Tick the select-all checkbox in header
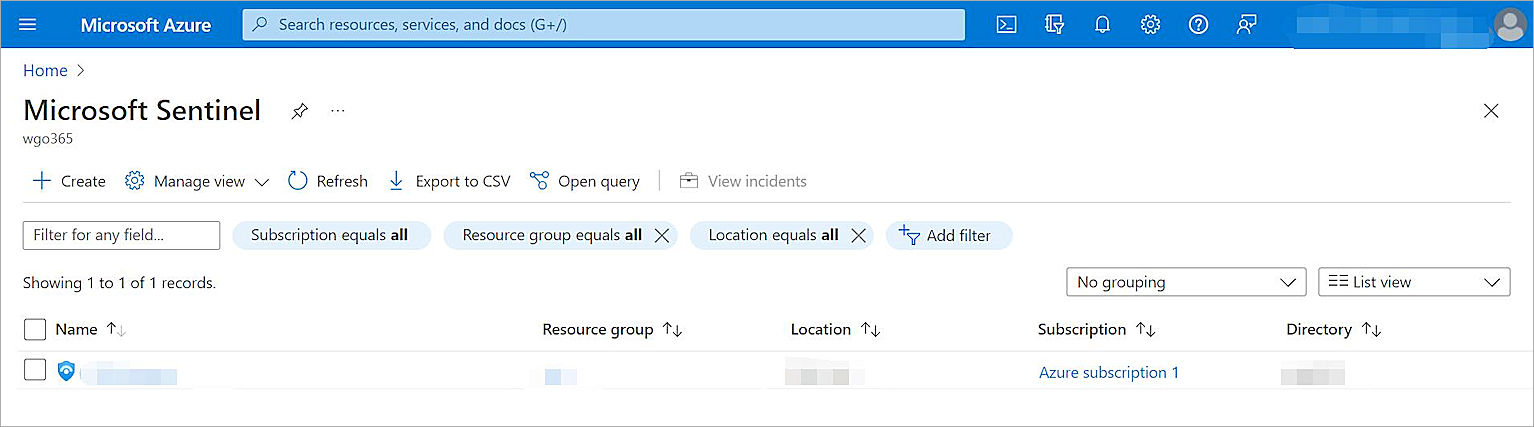This screenshot has height=427, width=1534. 35,329
